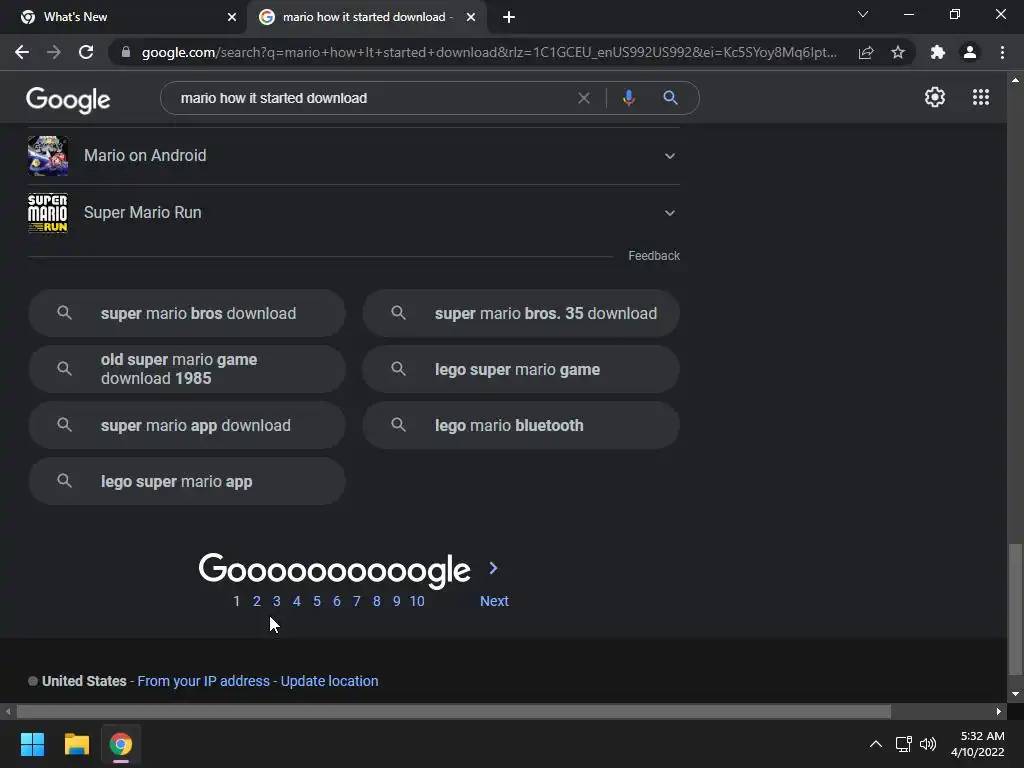Click the Google logo
1024x768 pixels.
(x=68, y=99)
